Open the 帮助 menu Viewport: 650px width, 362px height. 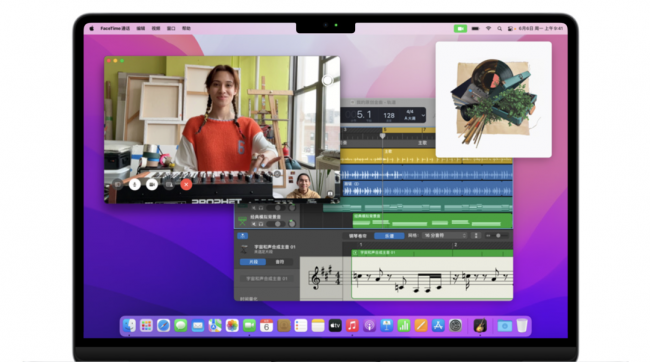[187, 29]
